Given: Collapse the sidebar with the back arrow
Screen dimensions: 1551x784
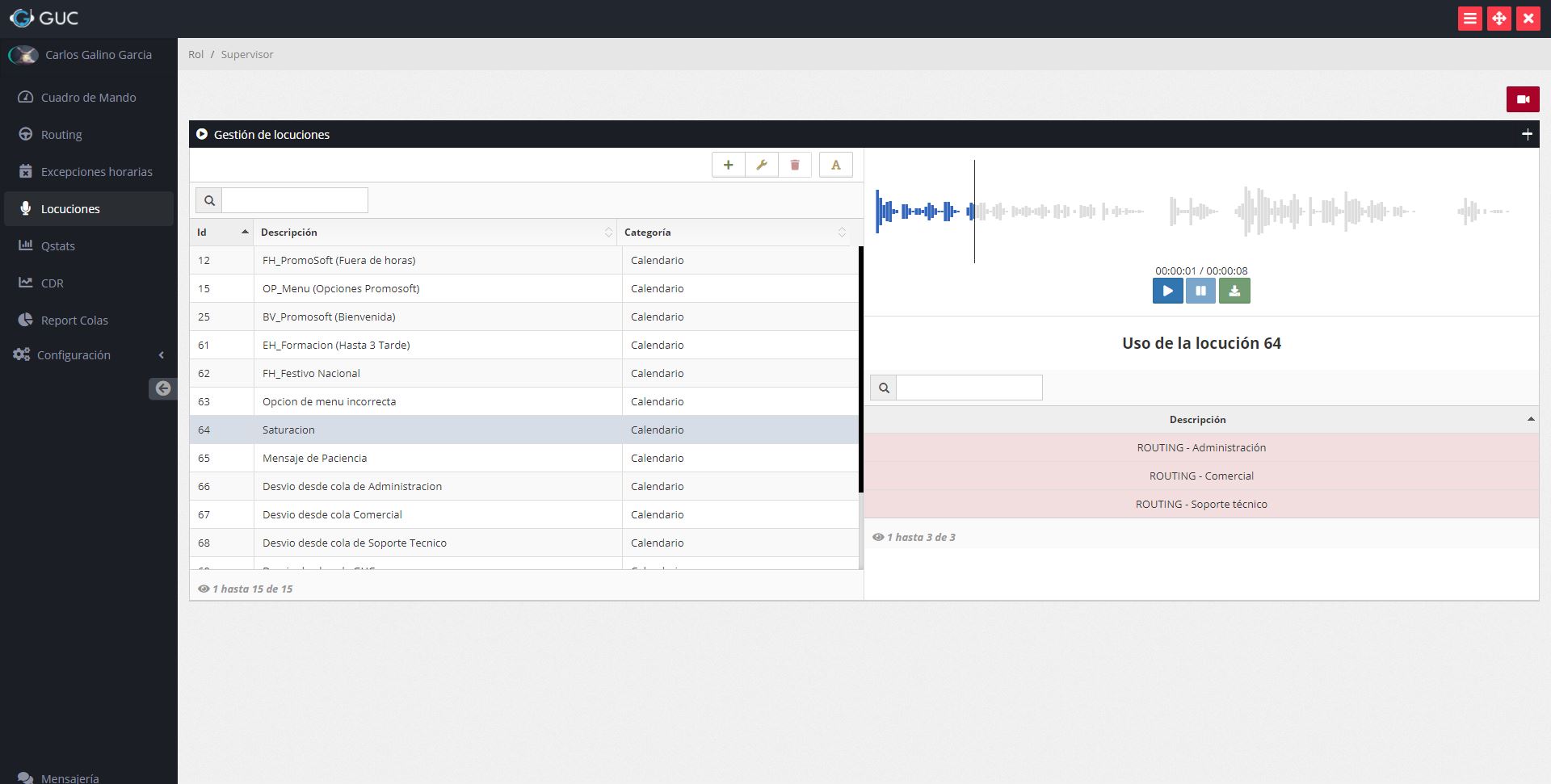Looking at the screenshot, I should tap(162, 388).
